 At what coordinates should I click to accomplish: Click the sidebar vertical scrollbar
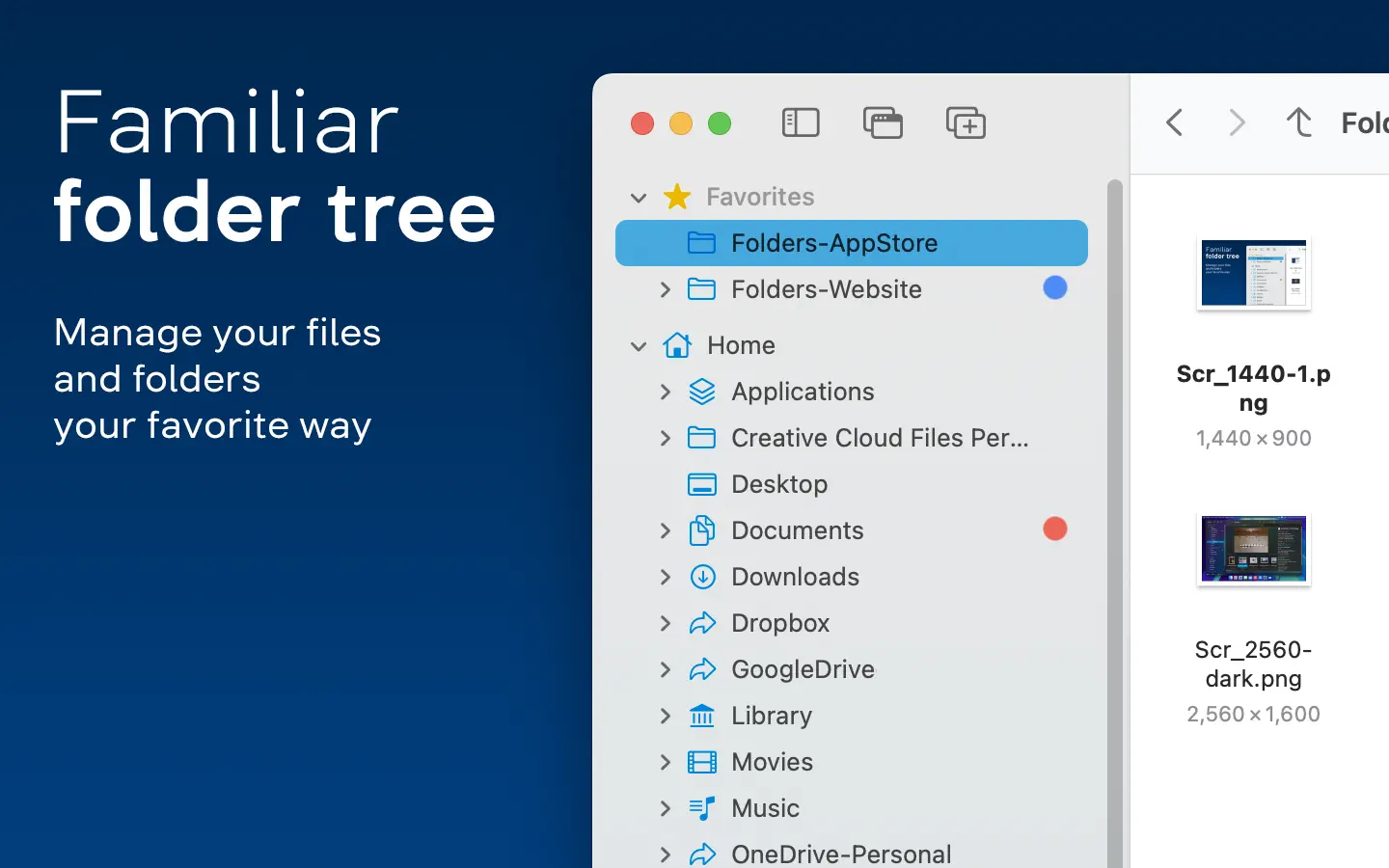coord(1115,524)
